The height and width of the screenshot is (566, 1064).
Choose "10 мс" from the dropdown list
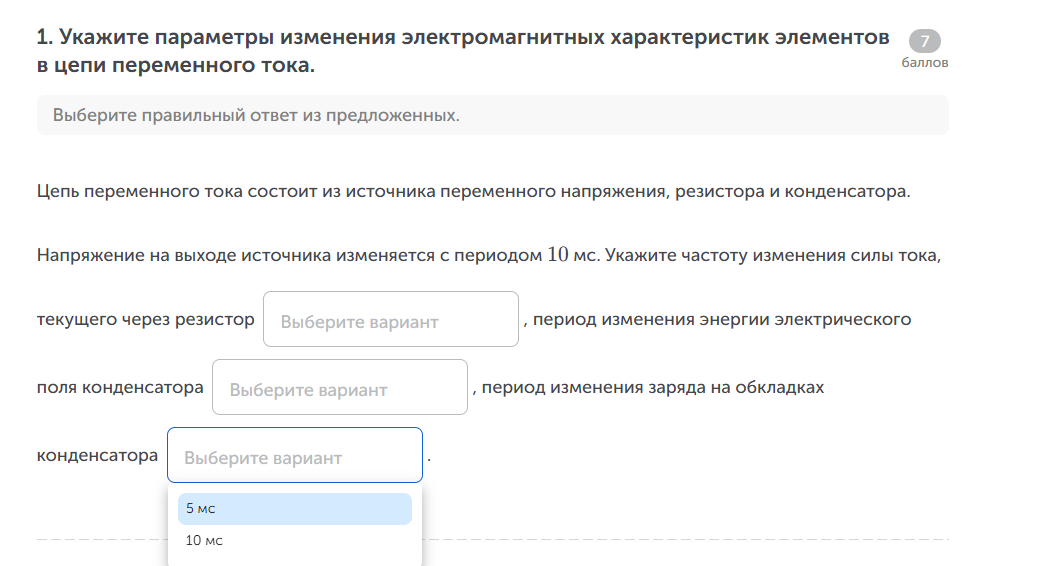coord(294,541)
